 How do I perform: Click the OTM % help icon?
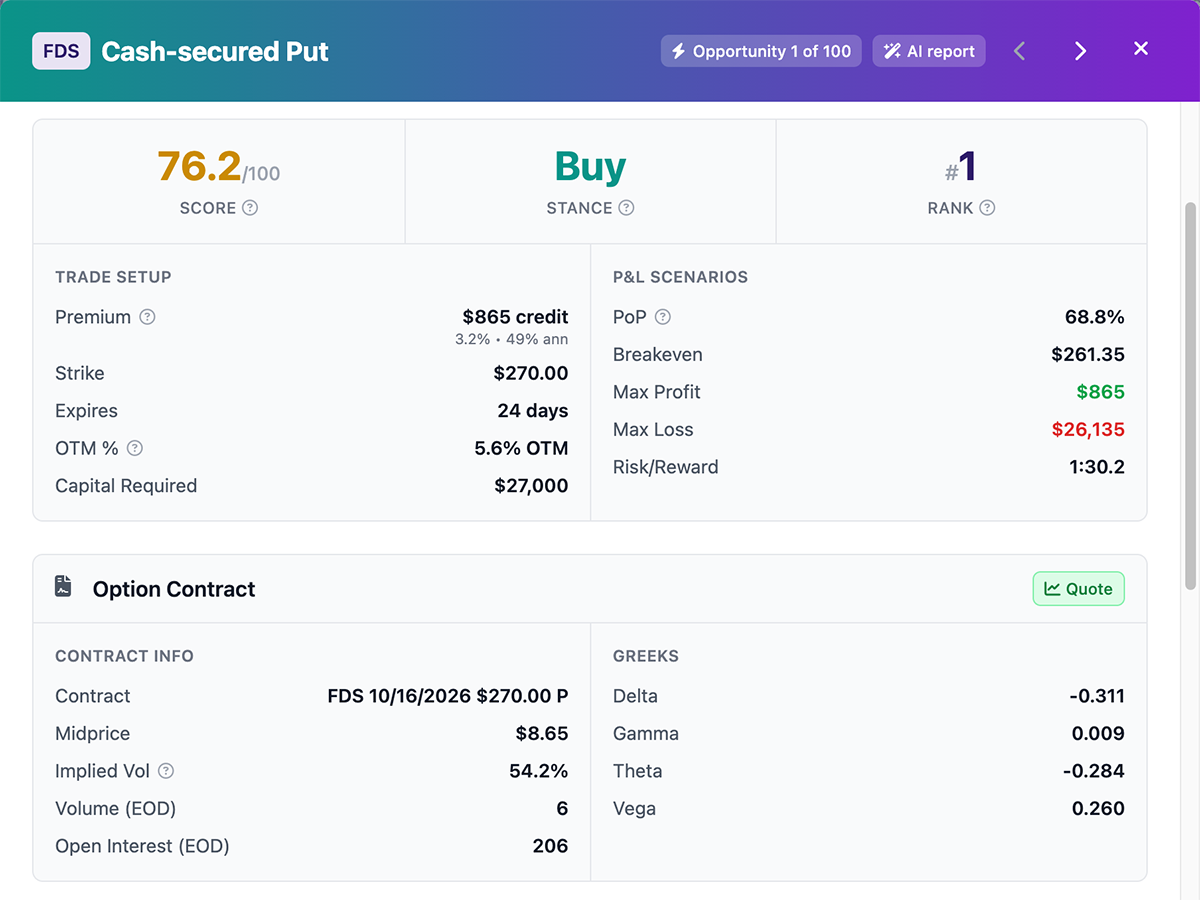[135, 448]
